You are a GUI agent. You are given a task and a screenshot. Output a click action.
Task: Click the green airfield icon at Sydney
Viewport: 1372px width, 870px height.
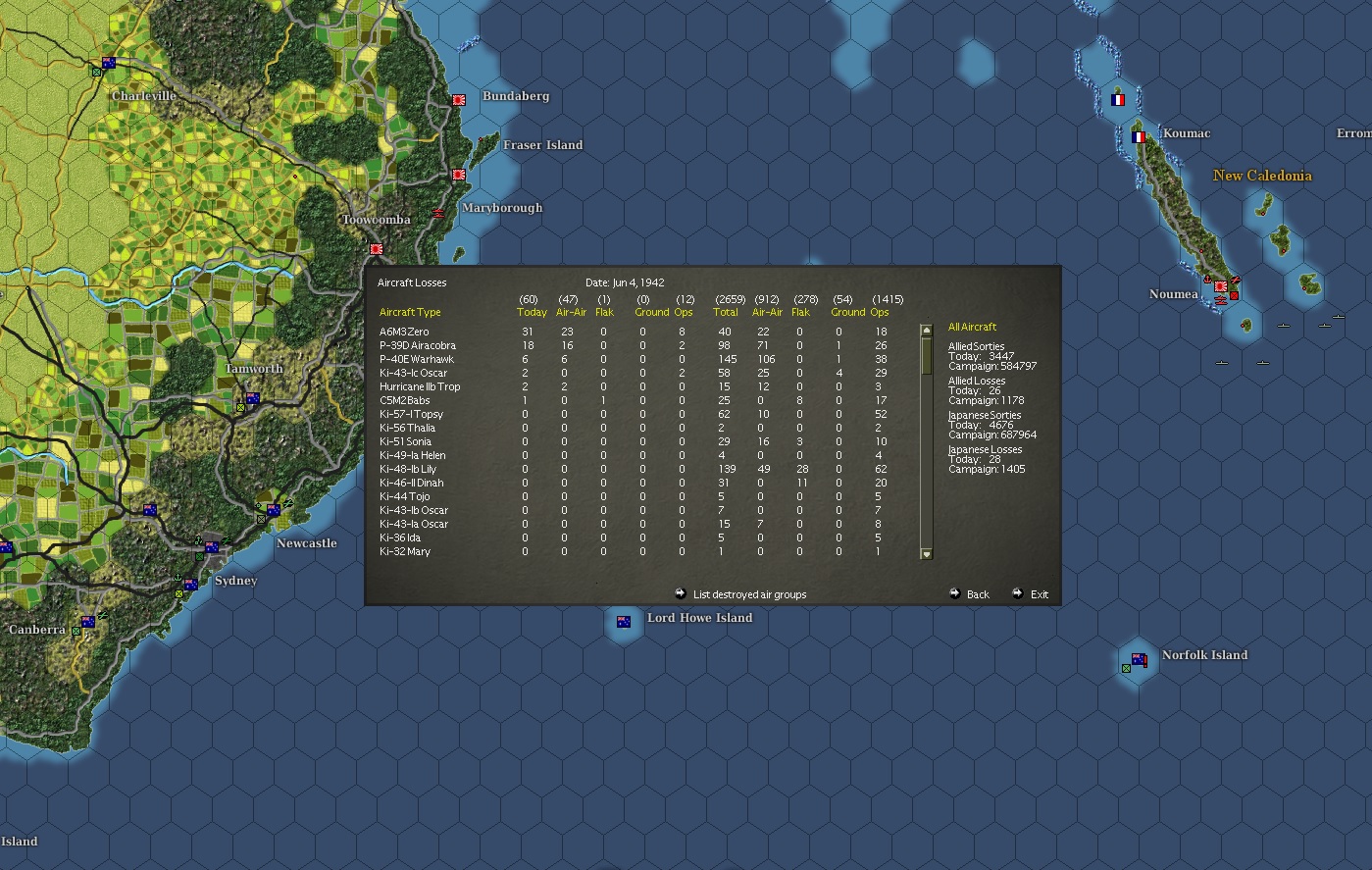click(x=227, y=540)
